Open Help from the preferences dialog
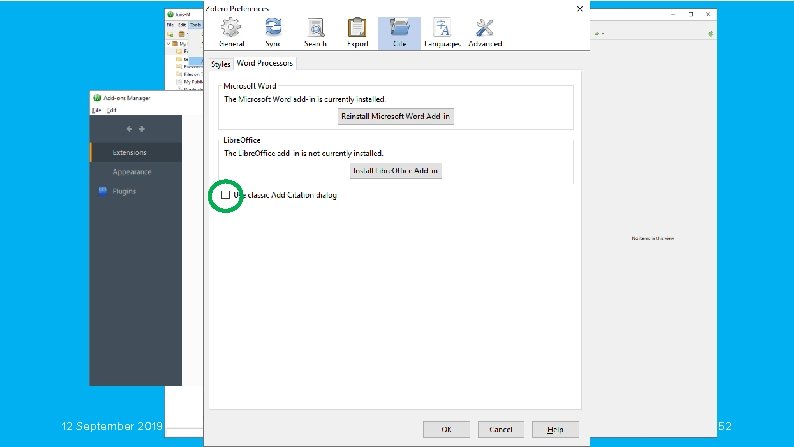The width and height of the screenshot is (794, 447). pos(555,429)
